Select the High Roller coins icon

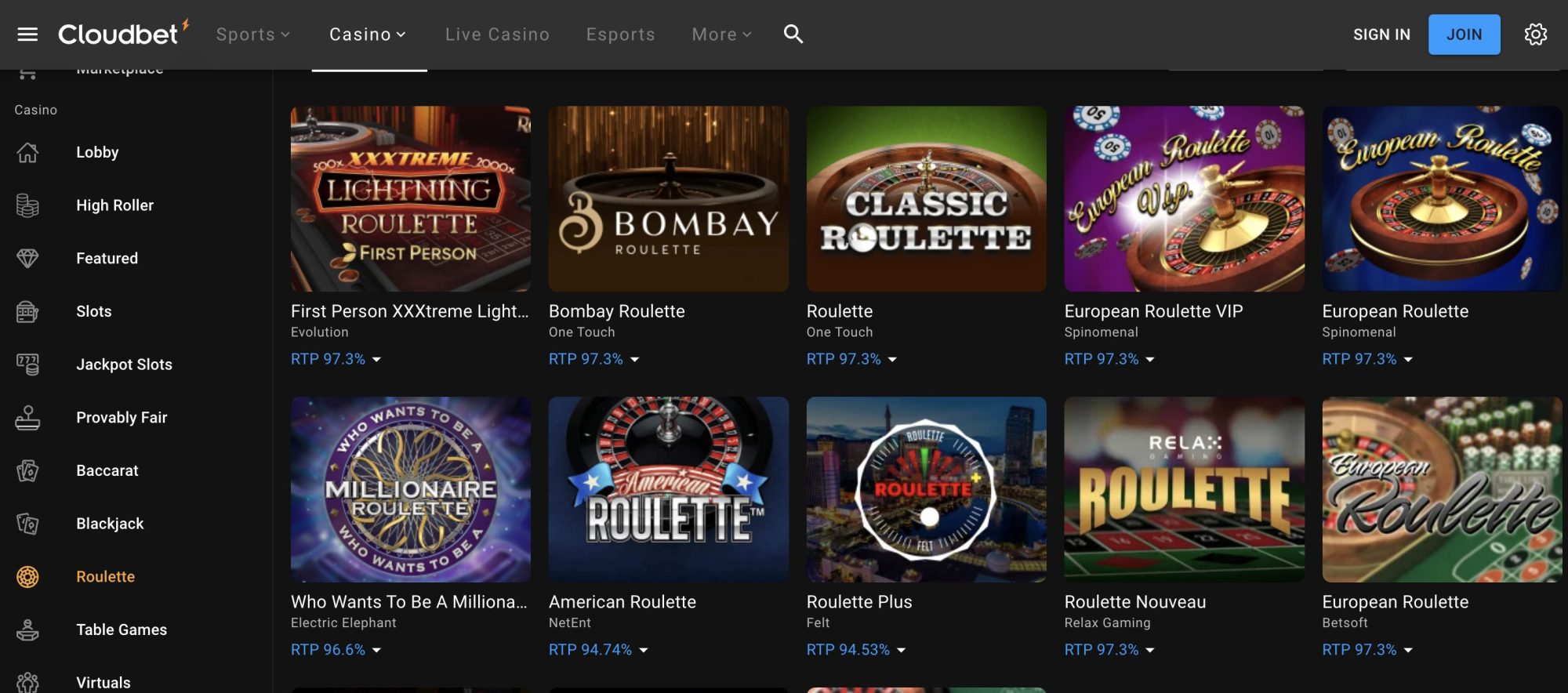coord(27,205)
